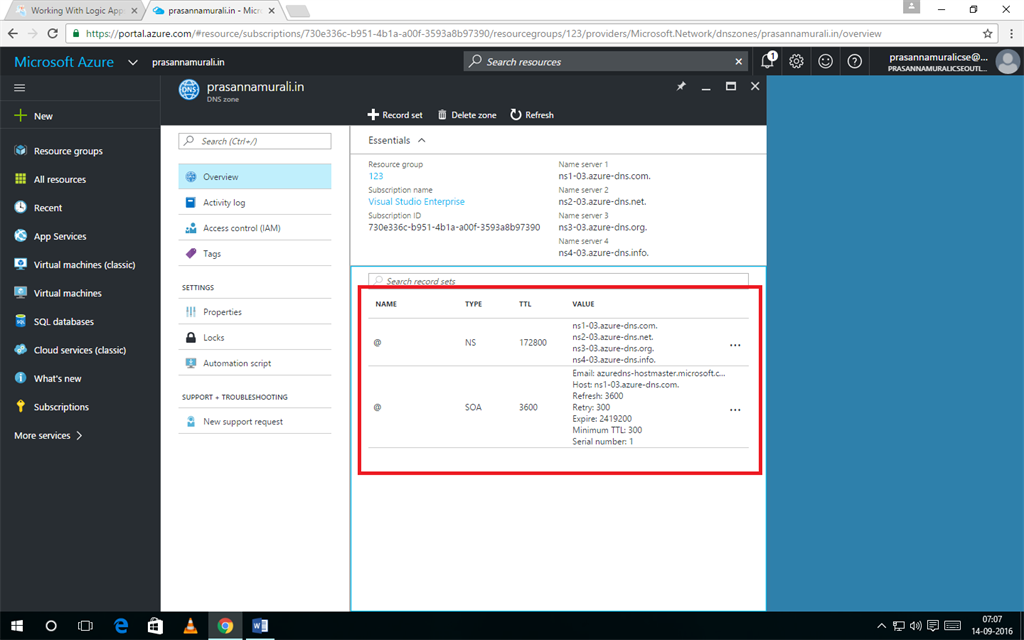
Task: Open the dropdown next to Microsoft Azure
Action: (x=133, y=62)
